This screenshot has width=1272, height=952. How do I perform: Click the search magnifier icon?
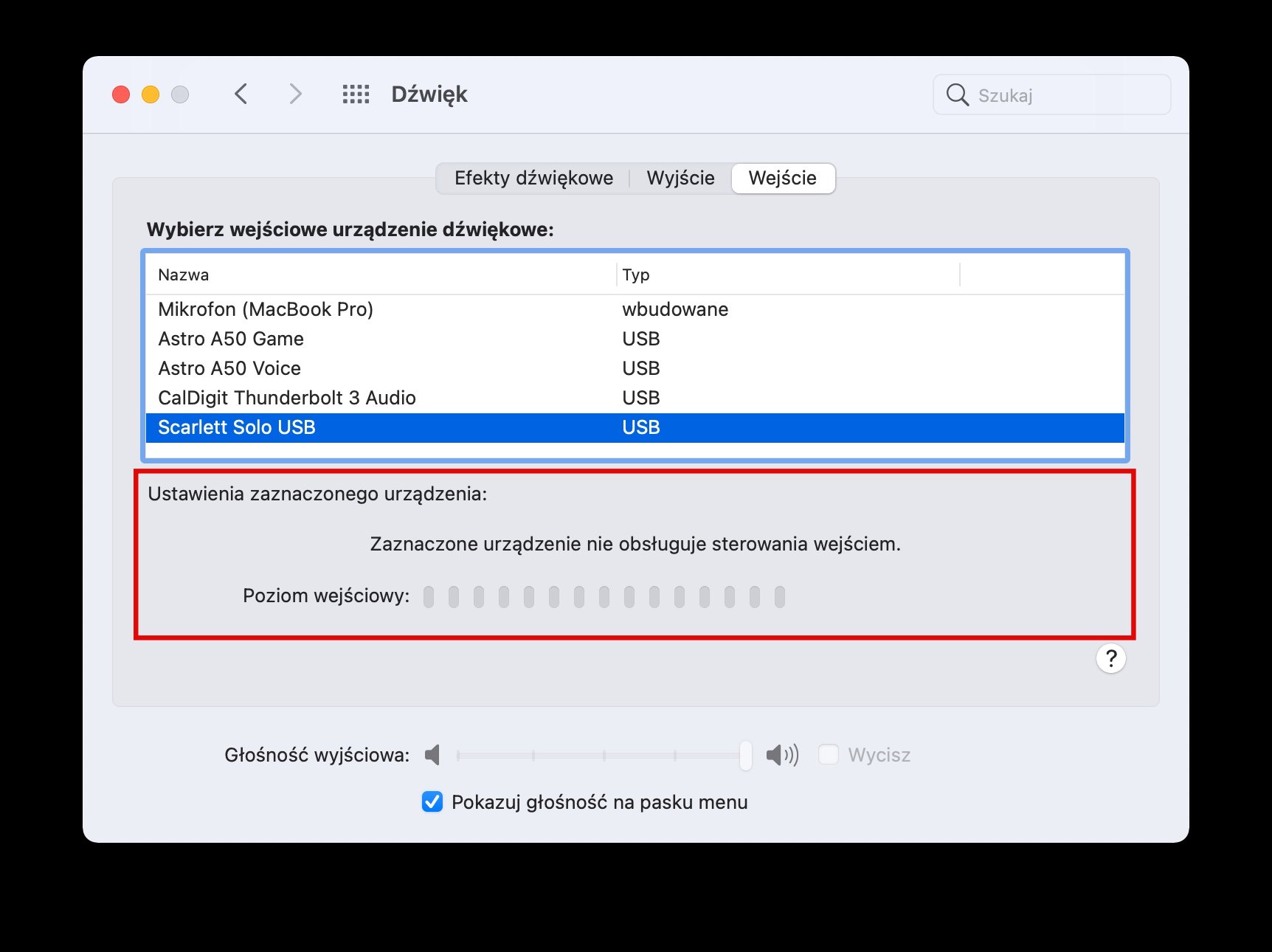click(x=957, y=94)
